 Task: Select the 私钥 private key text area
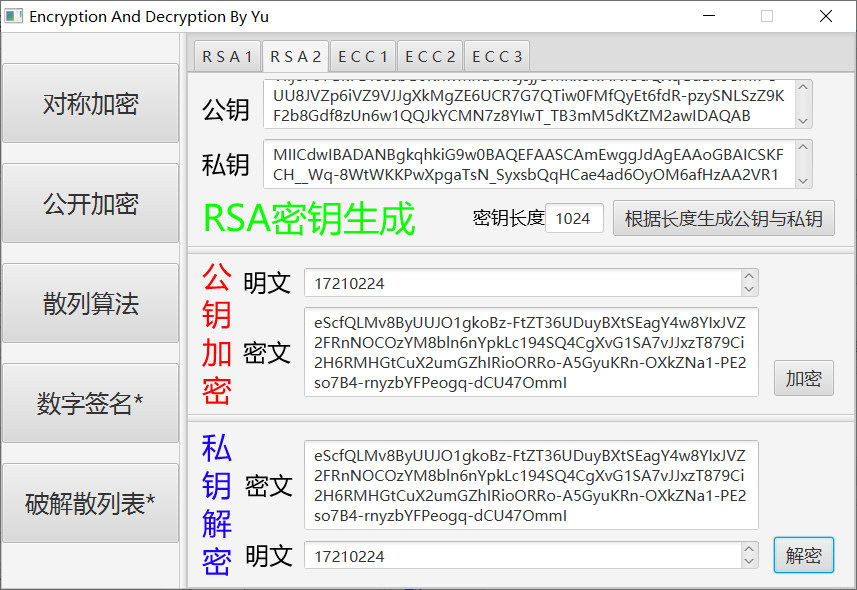pos(520,164)
